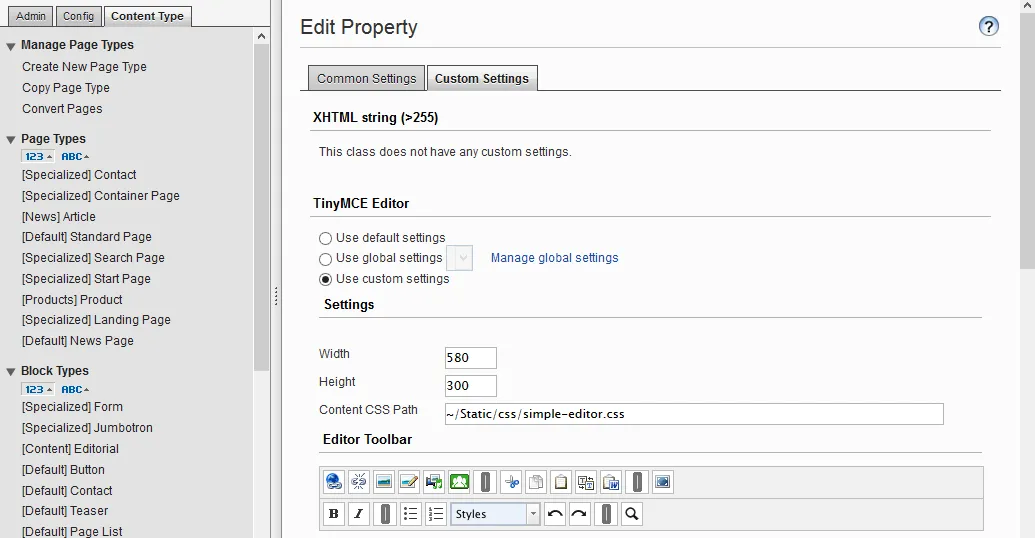Open Copy Page Type
The width and height of the screenshot is (1035, 538).
(66, 88)
